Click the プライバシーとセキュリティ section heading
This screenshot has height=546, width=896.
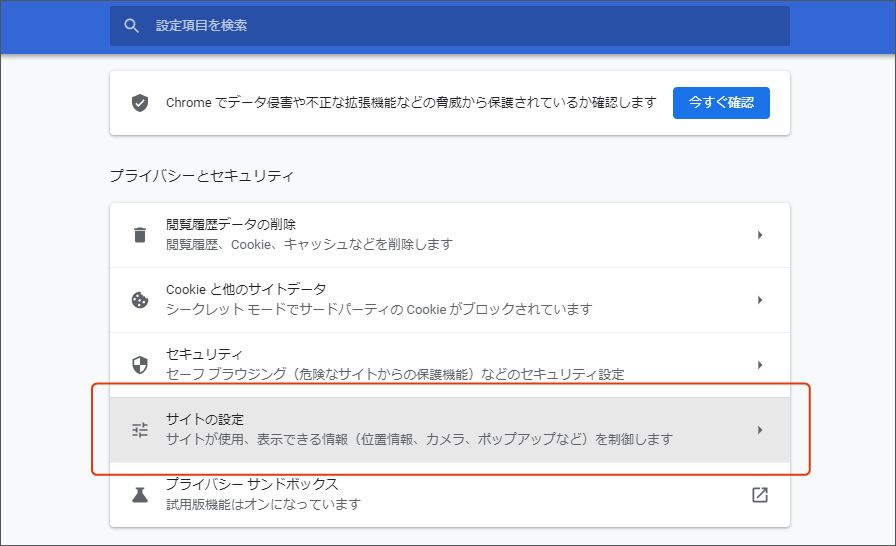202,176
